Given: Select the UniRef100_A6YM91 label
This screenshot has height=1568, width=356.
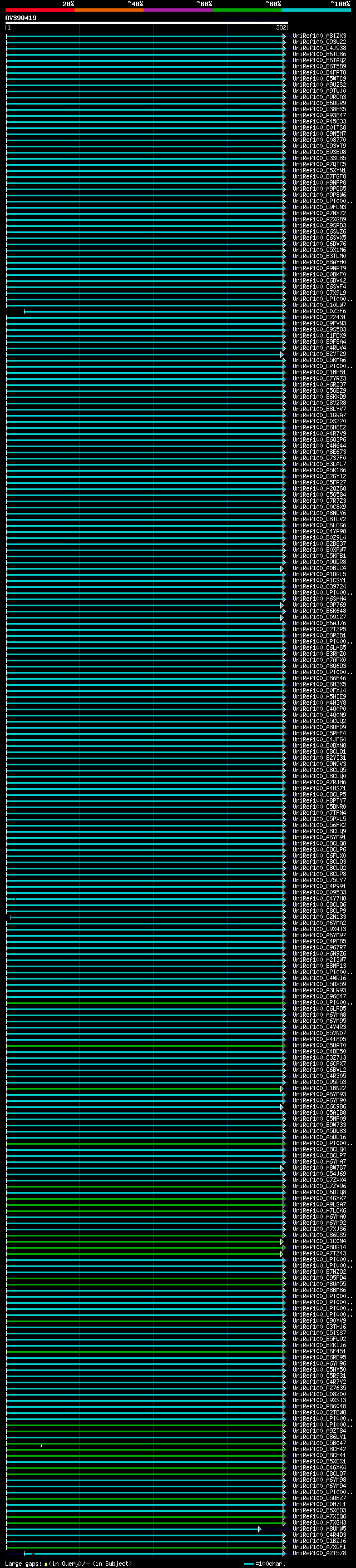Looking at the screenshot, I should [x=319, y=838].
